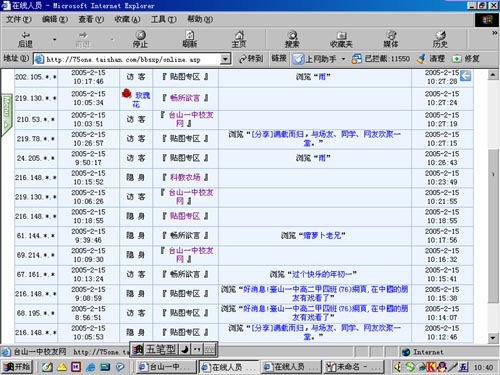Open the 工具(T) menu
Image resolution: width=500 pixels, height=375 pixels.
pyautogui.click(x=163, y=19)
